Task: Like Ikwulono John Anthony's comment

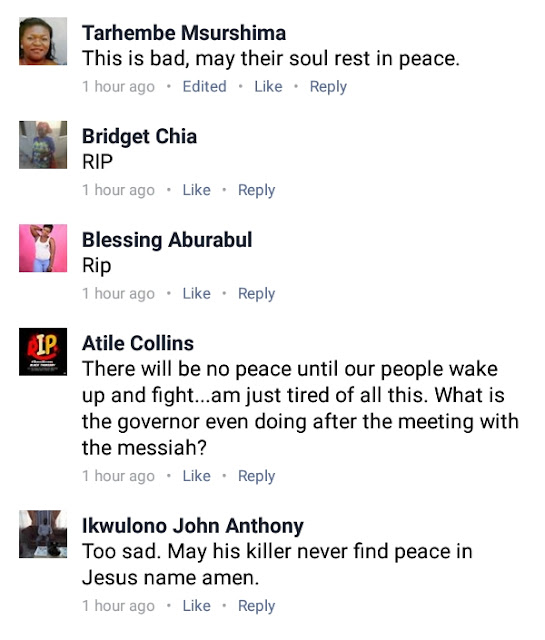Action: point(196,606)
